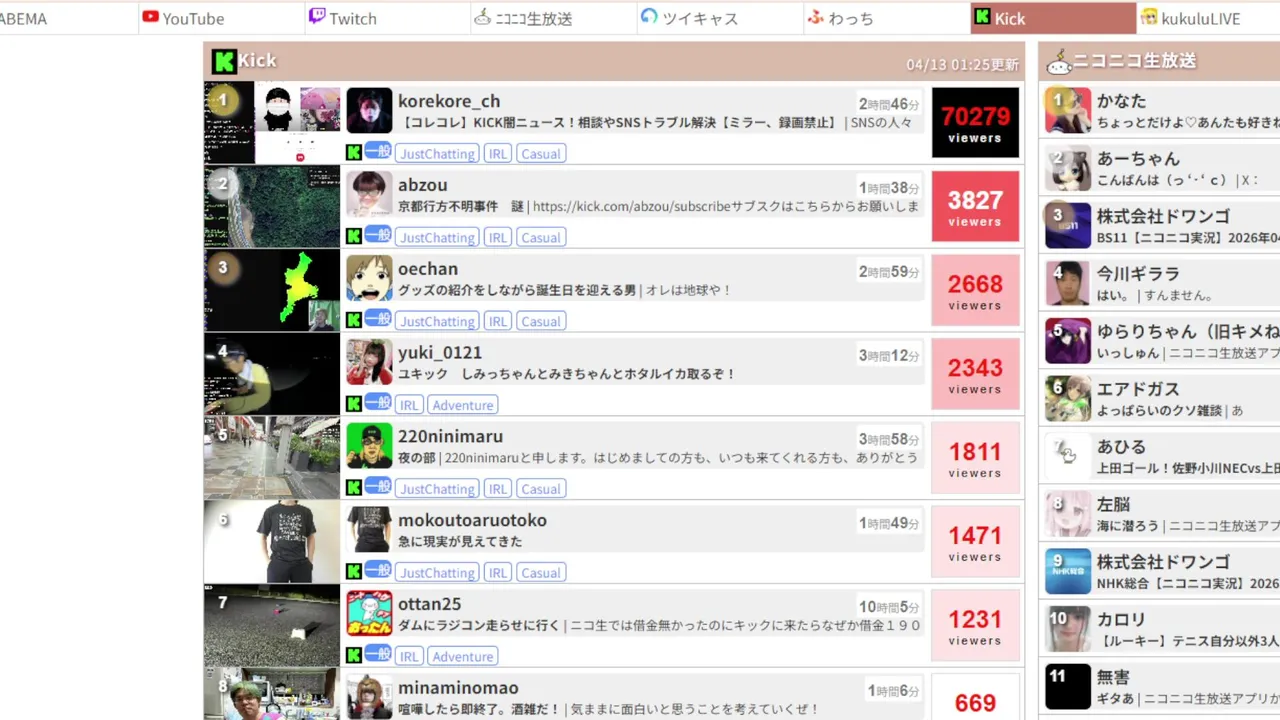1280x720 pixels.
Task: Open yuki_0121 stream thumbnail
Action: pos(272,374)
